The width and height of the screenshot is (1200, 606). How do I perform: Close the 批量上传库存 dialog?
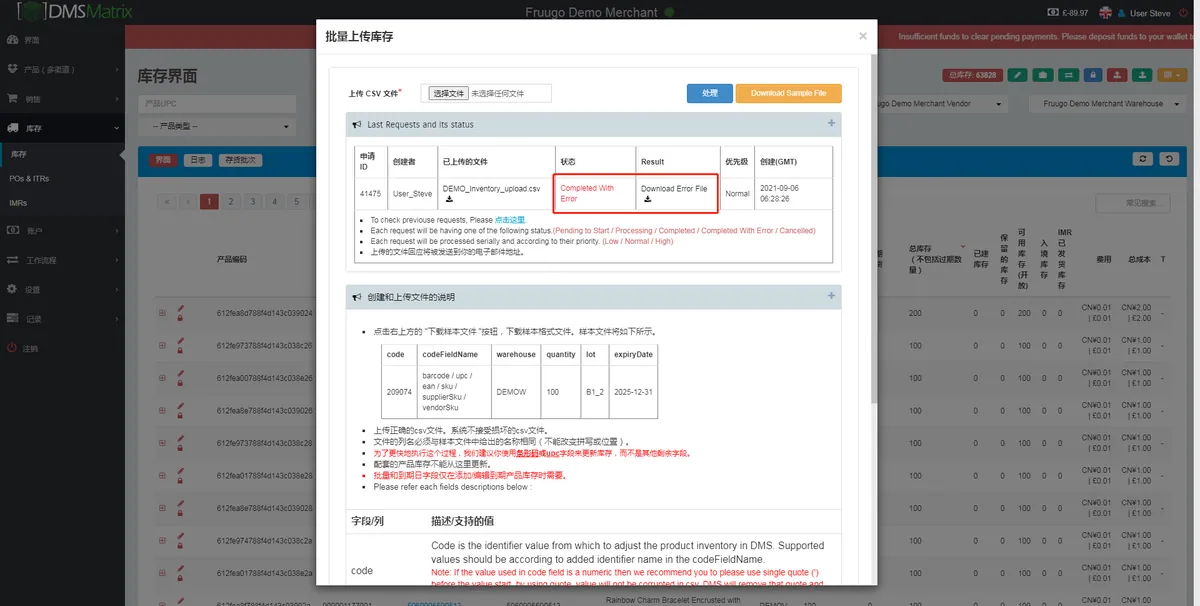(863, 36)
